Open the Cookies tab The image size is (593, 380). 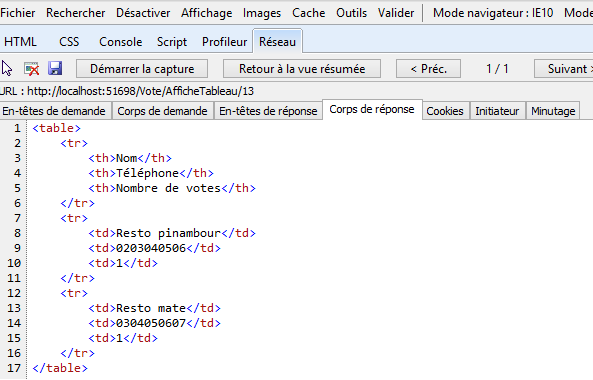point(445,111)
